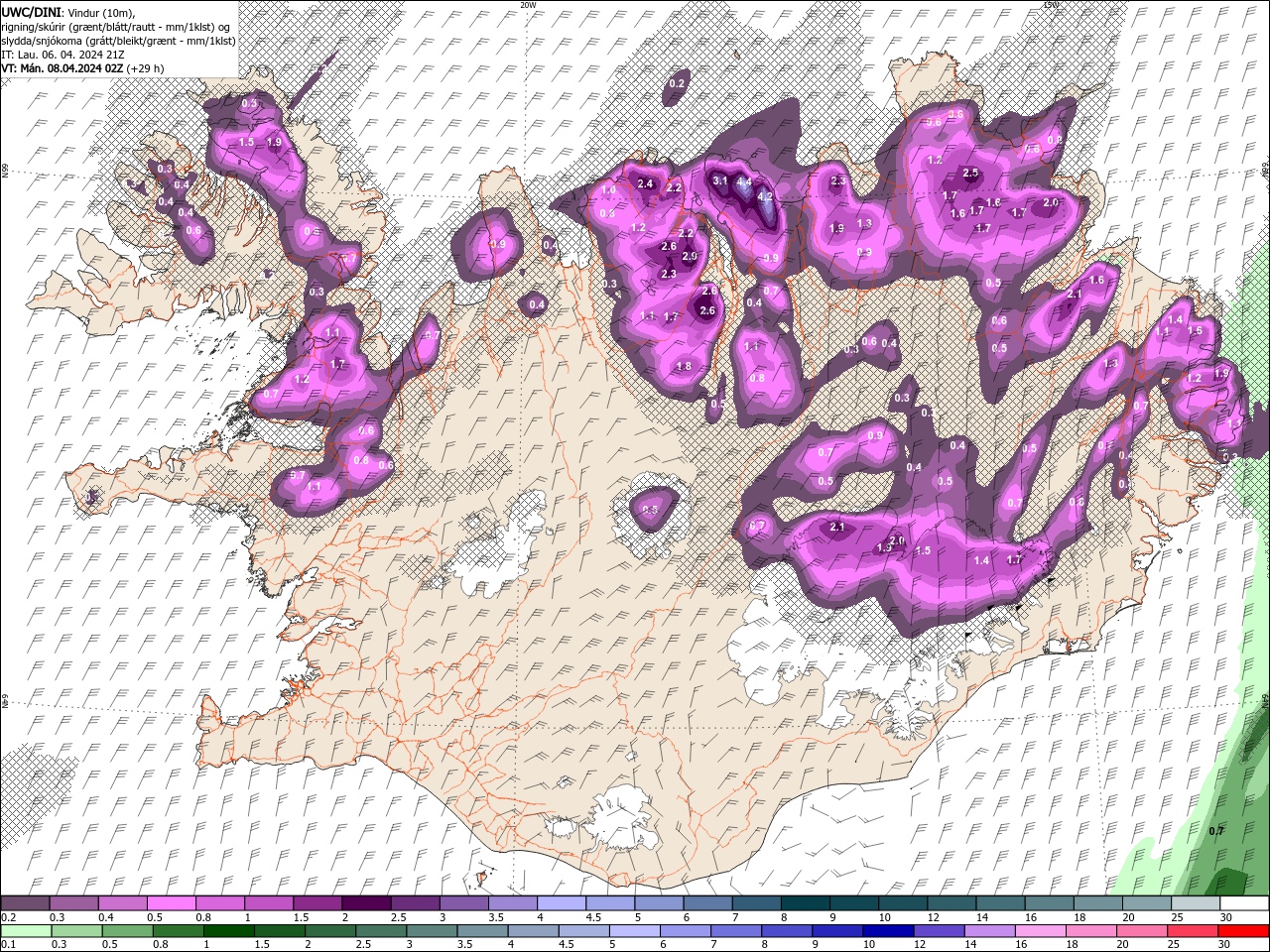Viewport: 1270px width, 952px height.
Task: Click the pale green rain swatch starting at 0.1
Action: 26,931
